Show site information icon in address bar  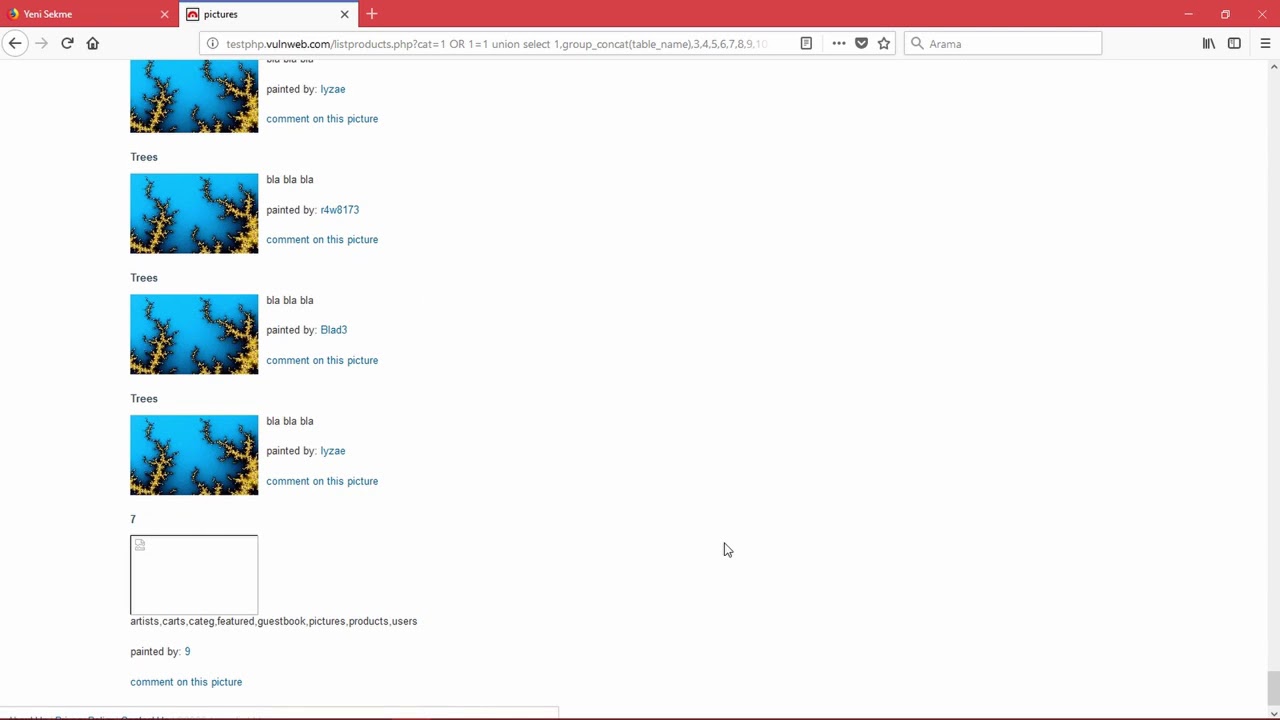(x=212, y=44)
